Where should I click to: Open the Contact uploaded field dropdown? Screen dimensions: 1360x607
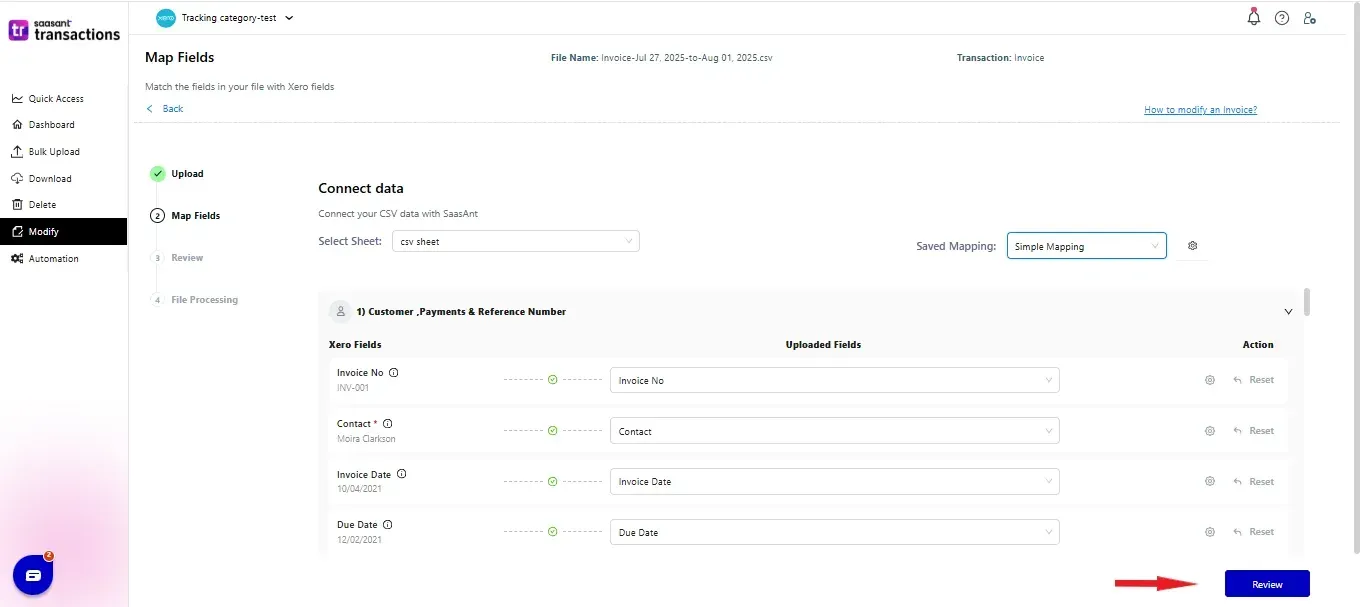point(834,431)
